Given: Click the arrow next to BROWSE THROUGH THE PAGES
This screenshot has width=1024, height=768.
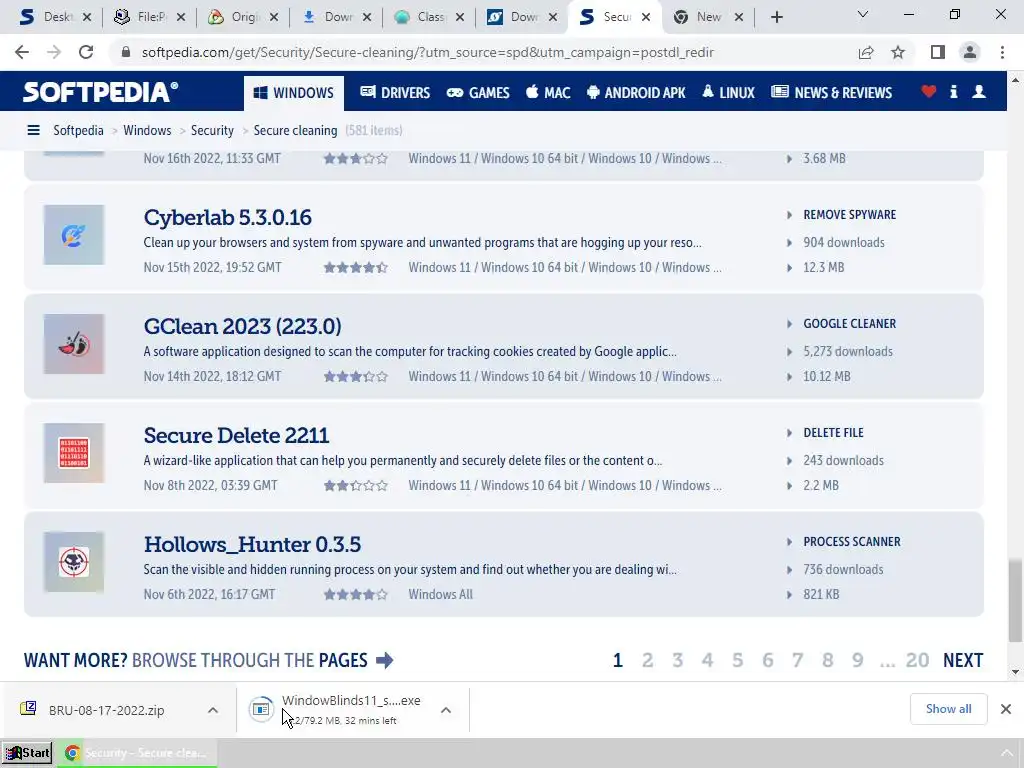Looking at the screenshot, I should click(x=385, y=660).
